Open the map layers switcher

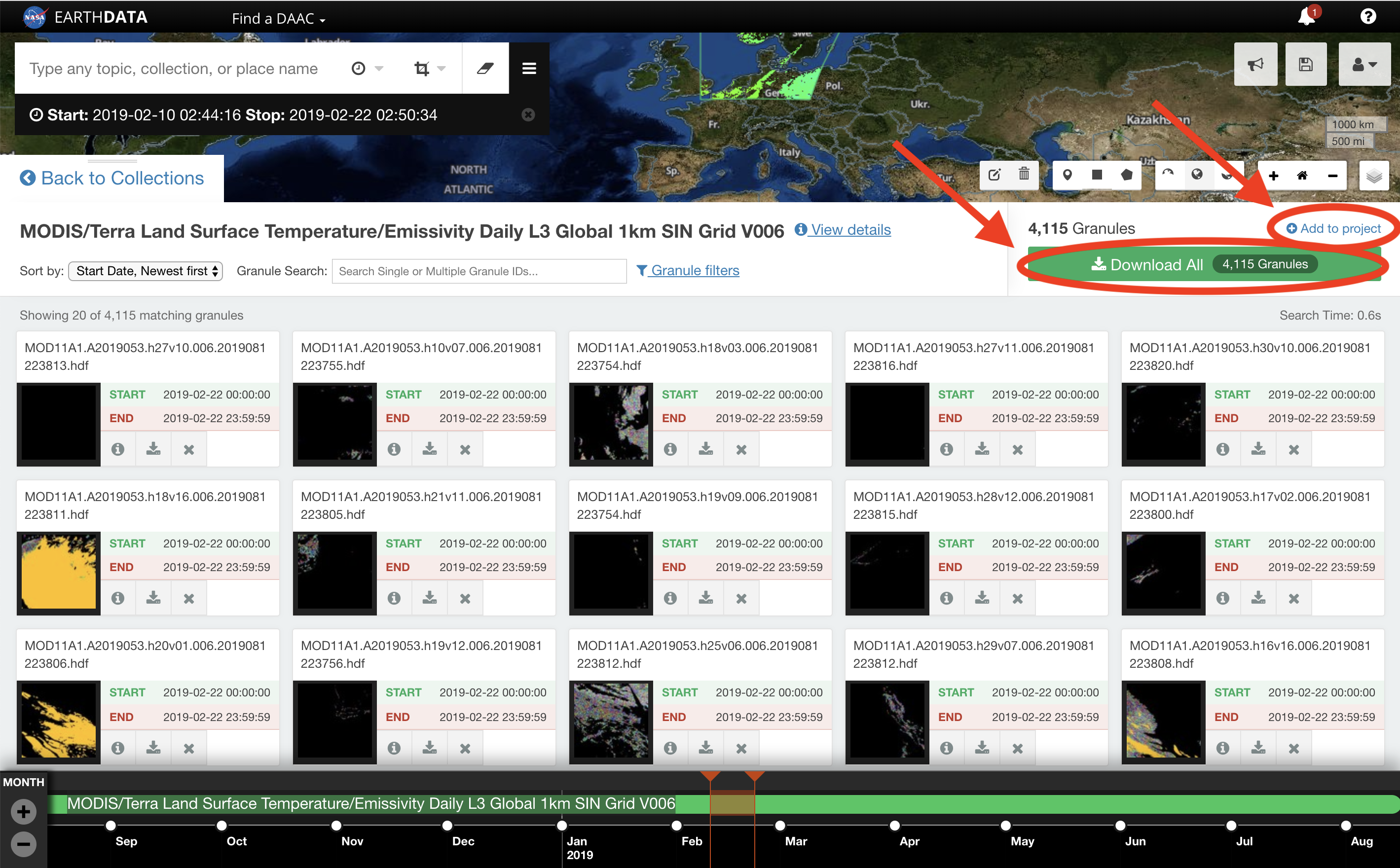pyautogui.click(x=1373, y=176)
